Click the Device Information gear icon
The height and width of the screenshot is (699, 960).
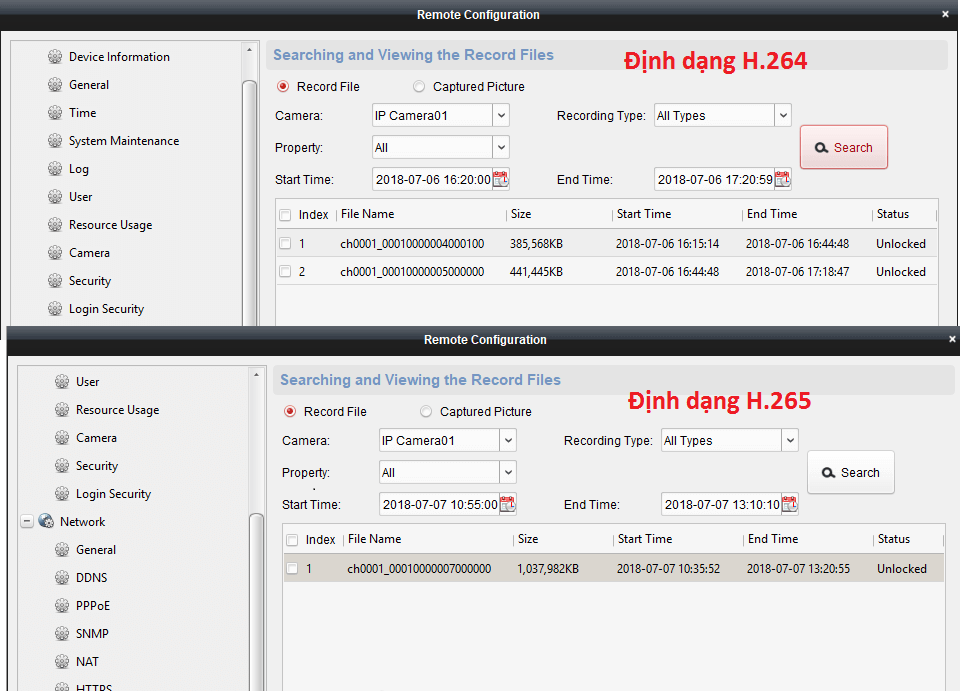pos(55,57)
